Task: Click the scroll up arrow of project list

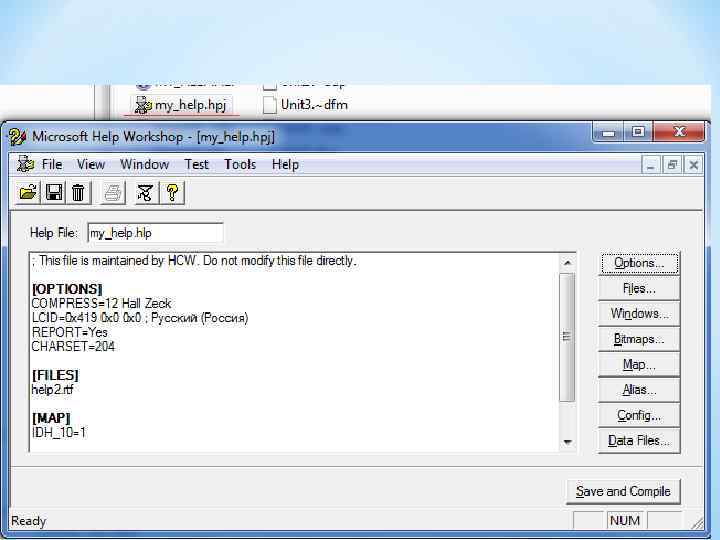Action: 568,263
